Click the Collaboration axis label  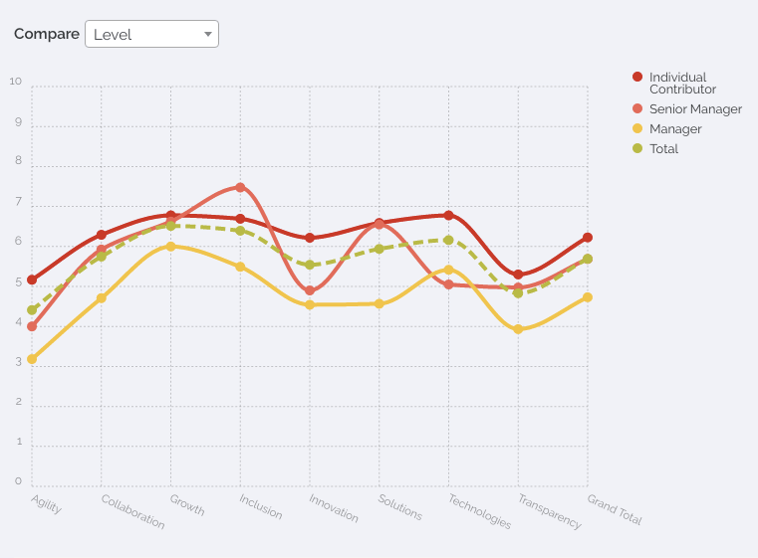tap(133, 511)
